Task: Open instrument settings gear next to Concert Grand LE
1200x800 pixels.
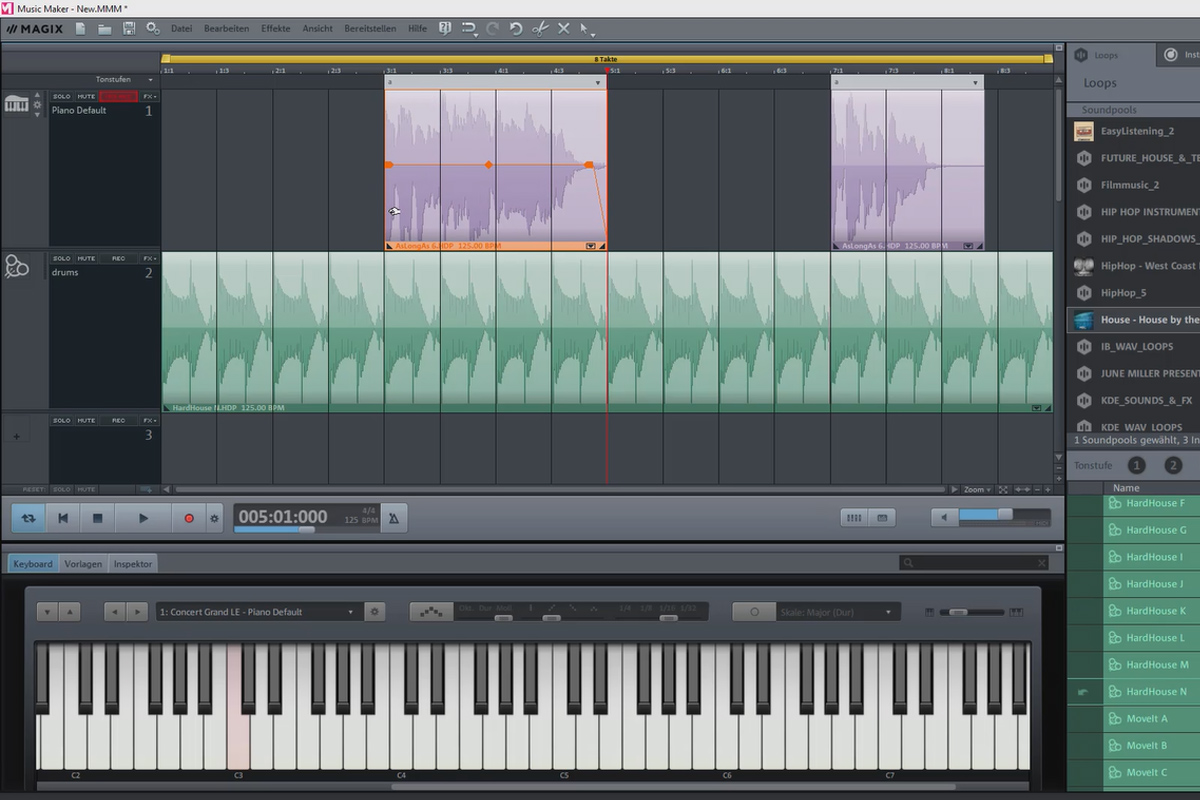Action: pos(375,612)
